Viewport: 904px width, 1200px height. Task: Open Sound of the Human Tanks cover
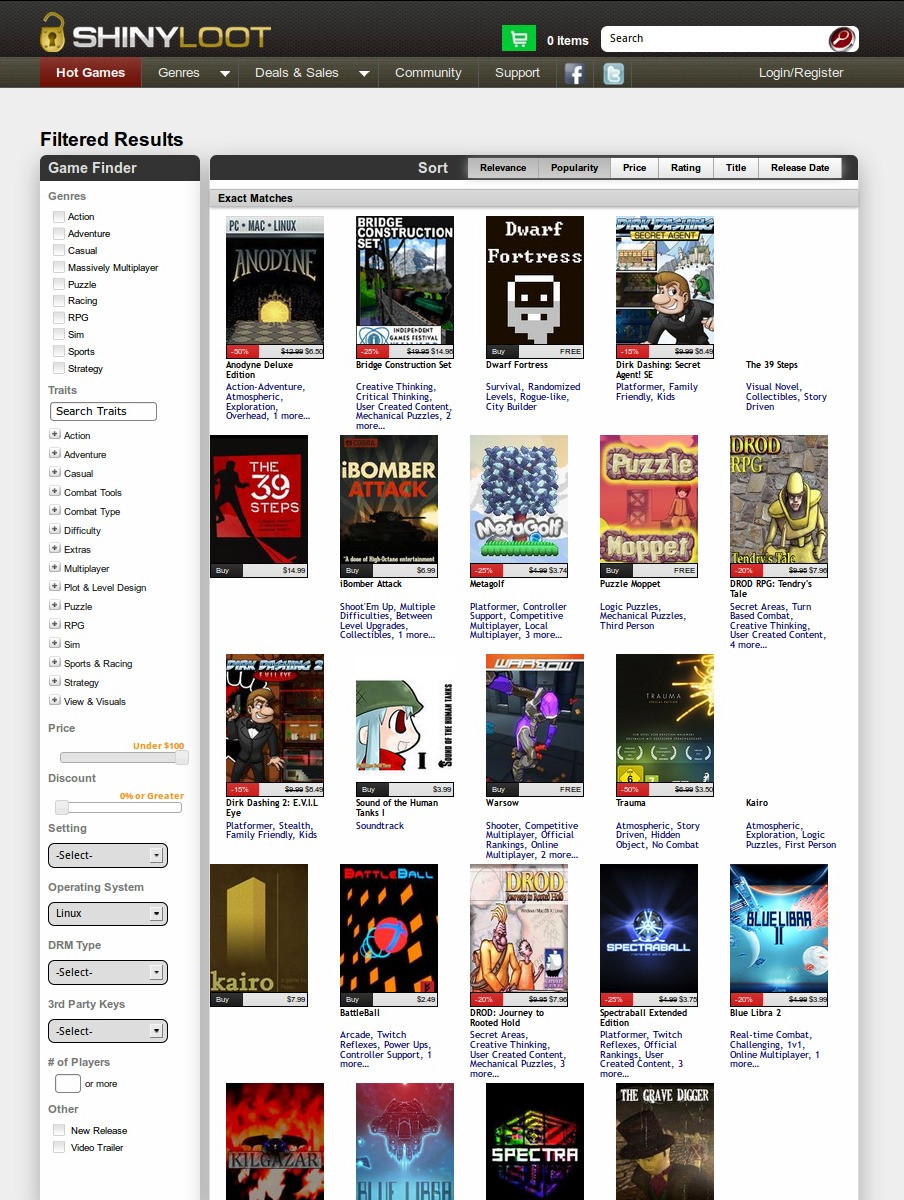(x=405, y=718)
